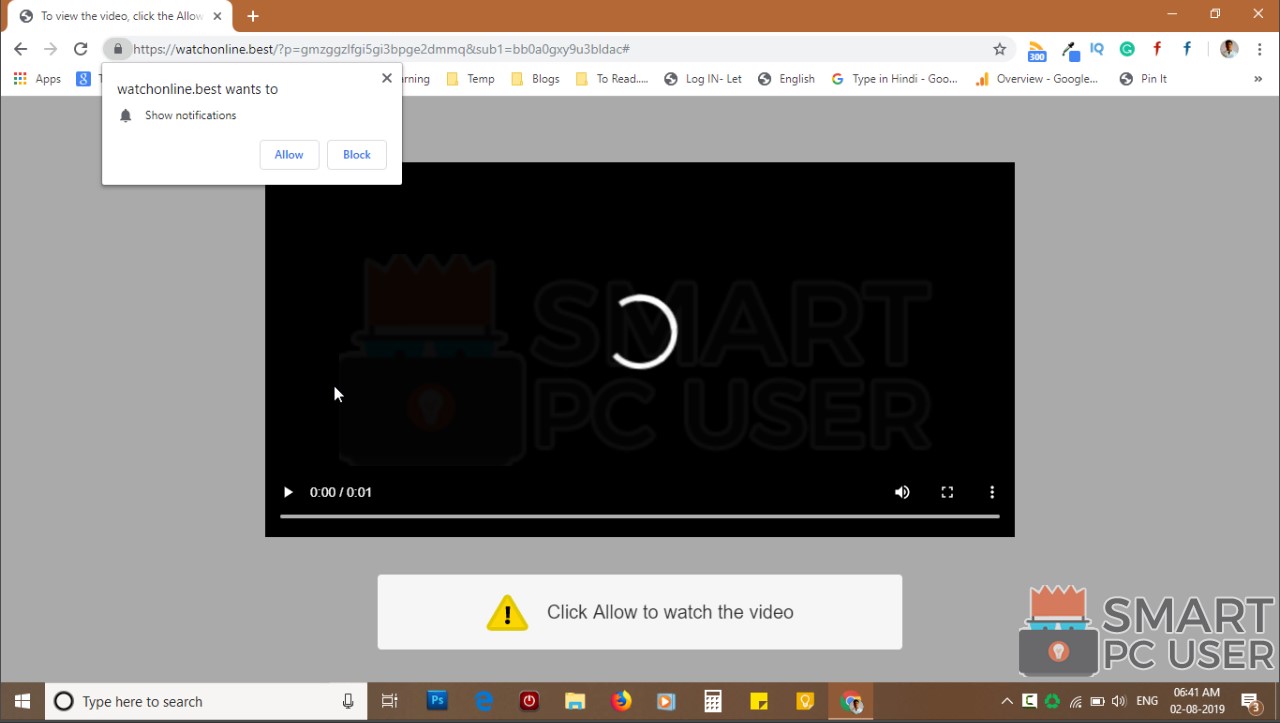Open the IQ extension

pyautogui.click(x=1097, y=49)
